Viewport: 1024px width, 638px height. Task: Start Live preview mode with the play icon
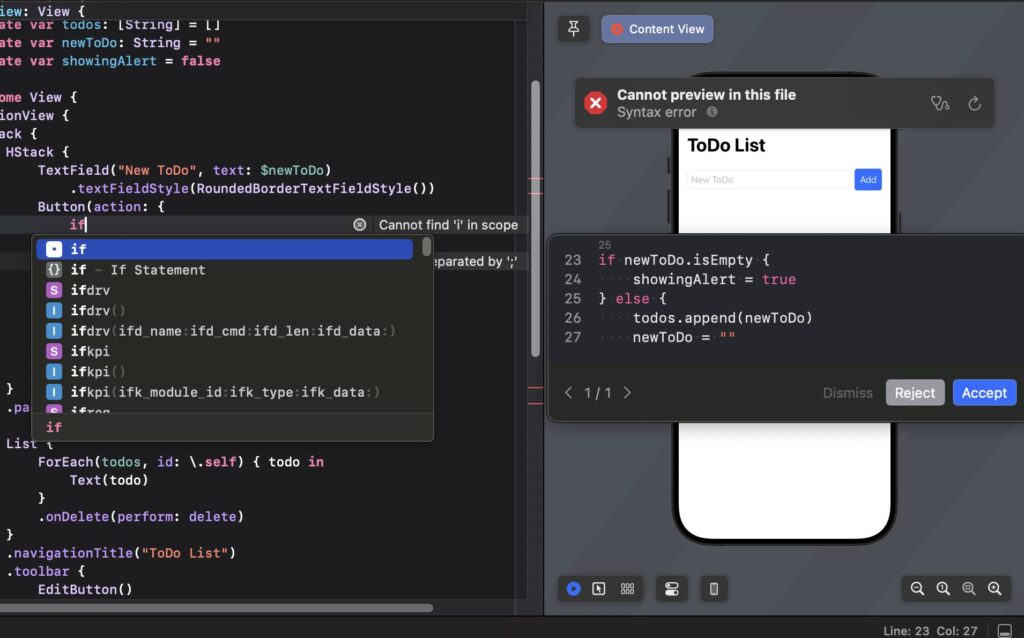[573, 589]
